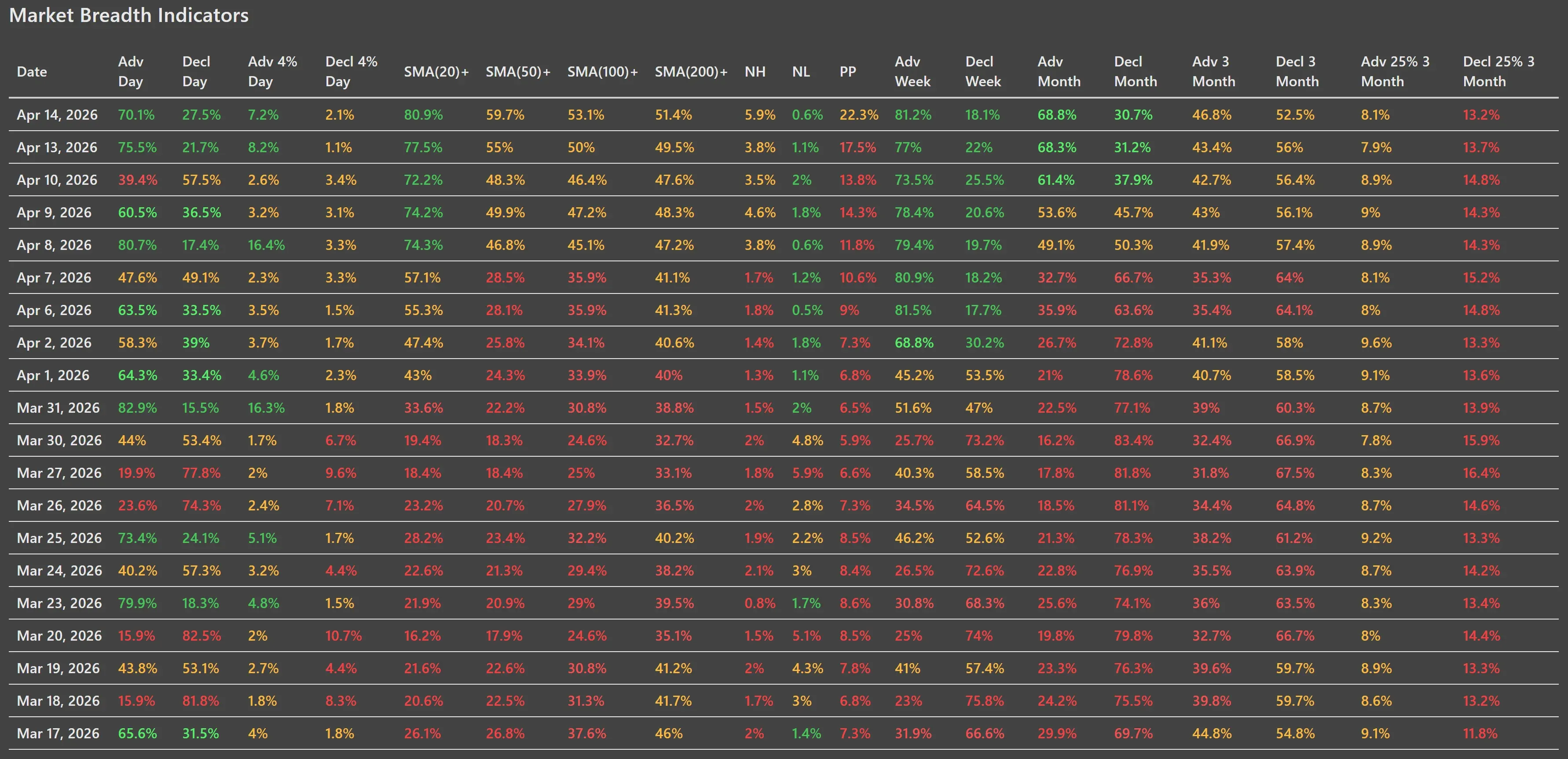Select the Adv 25% 3 Month header
Screen dimensions: 1568x759
[1395, 72]
